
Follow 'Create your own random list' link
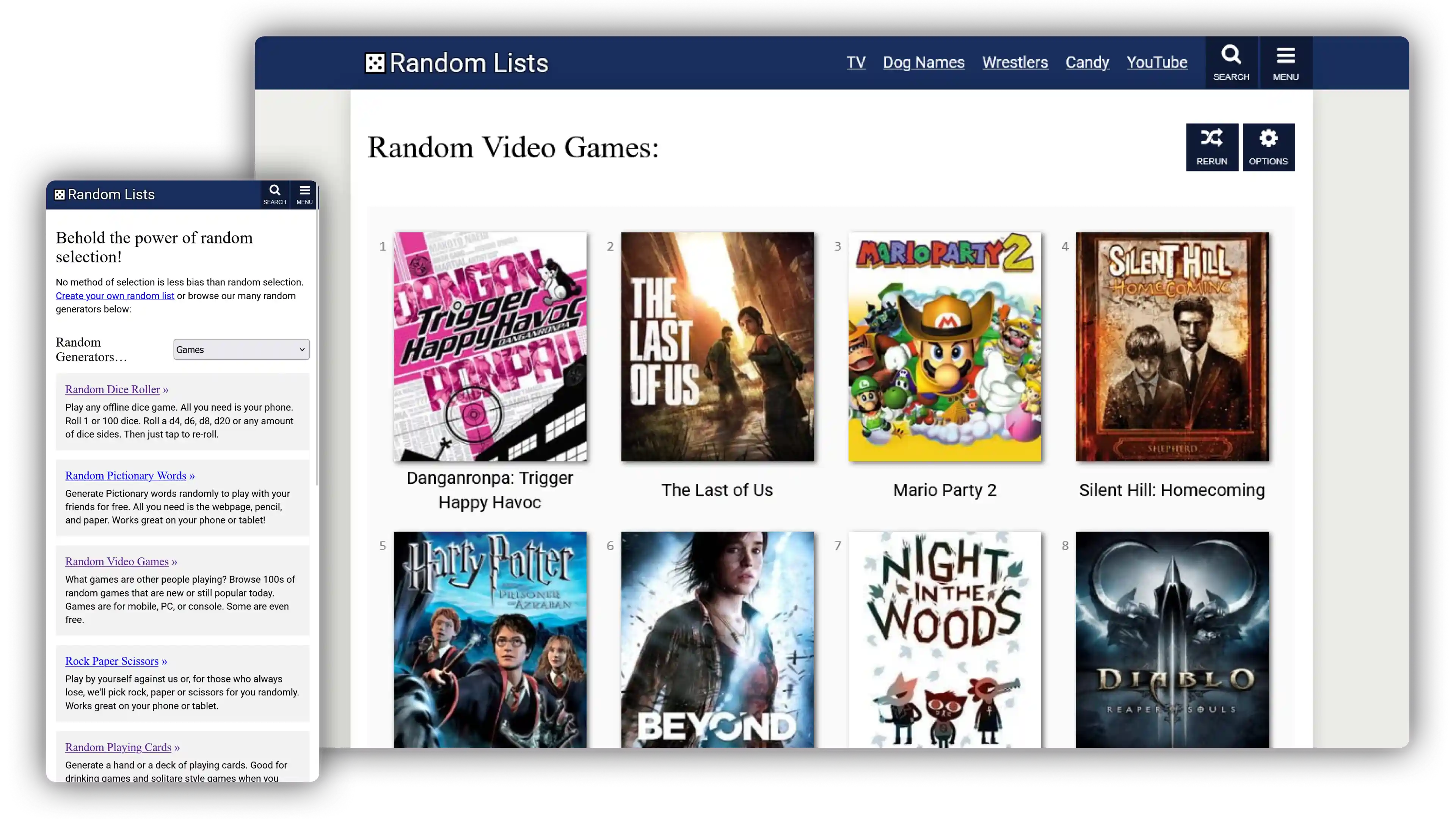115,296
